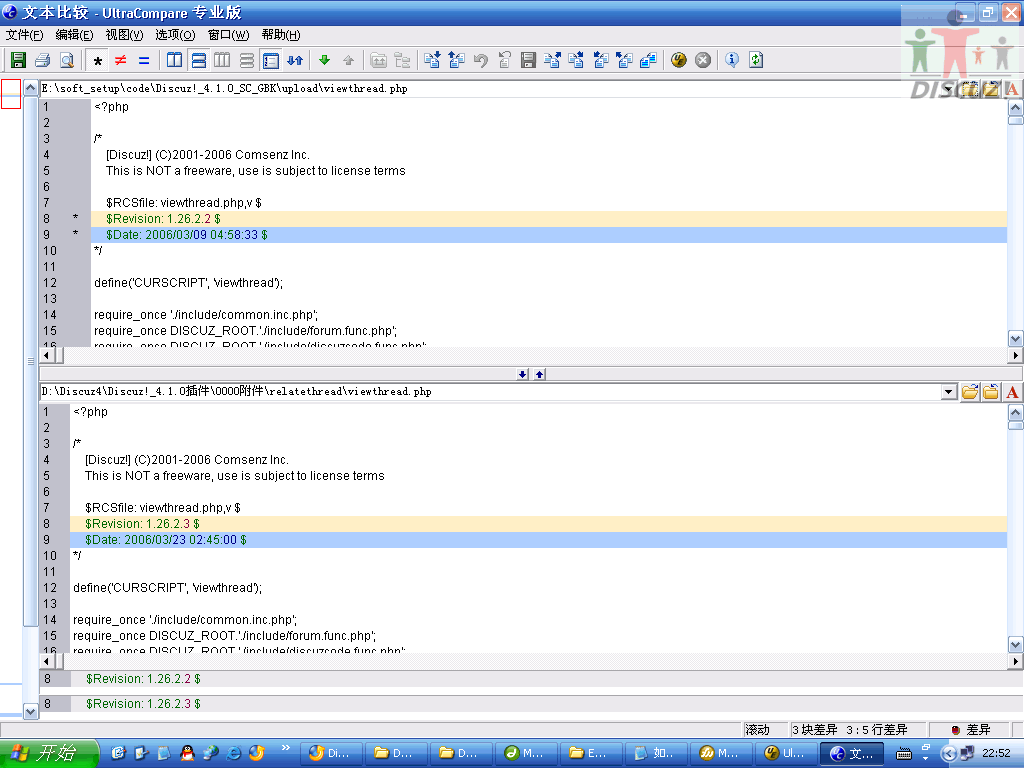Open Internet Explorer from quick launch
Viewport: 1024px width, 768px height.
pyautogui.click(x=233, y=753)
